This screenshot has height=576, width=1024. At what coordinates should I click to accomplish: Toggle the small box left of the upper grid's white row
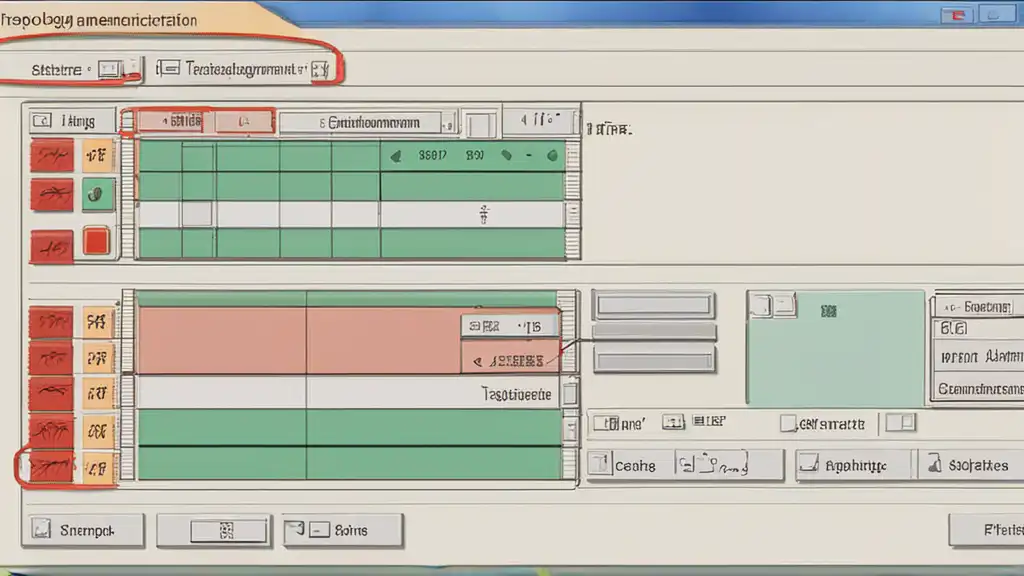point(197,214)
